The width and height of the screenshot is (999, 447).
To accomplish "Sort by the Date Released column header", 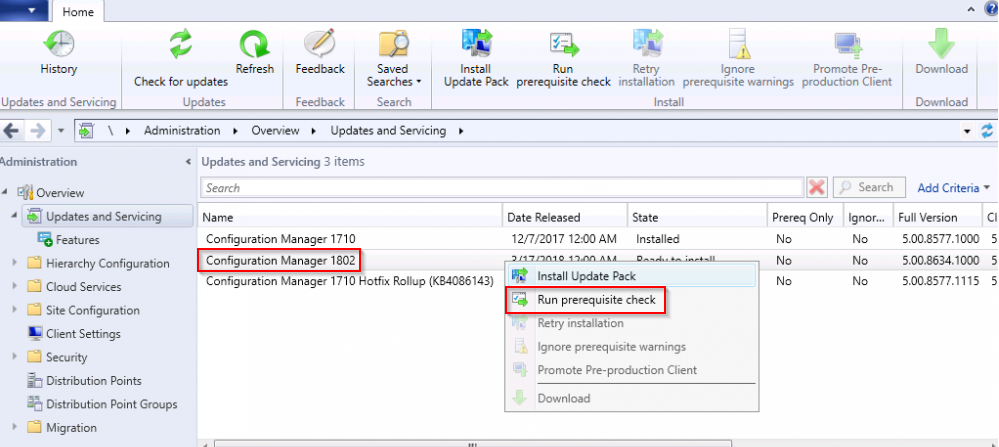I will [x=564, y=217].
